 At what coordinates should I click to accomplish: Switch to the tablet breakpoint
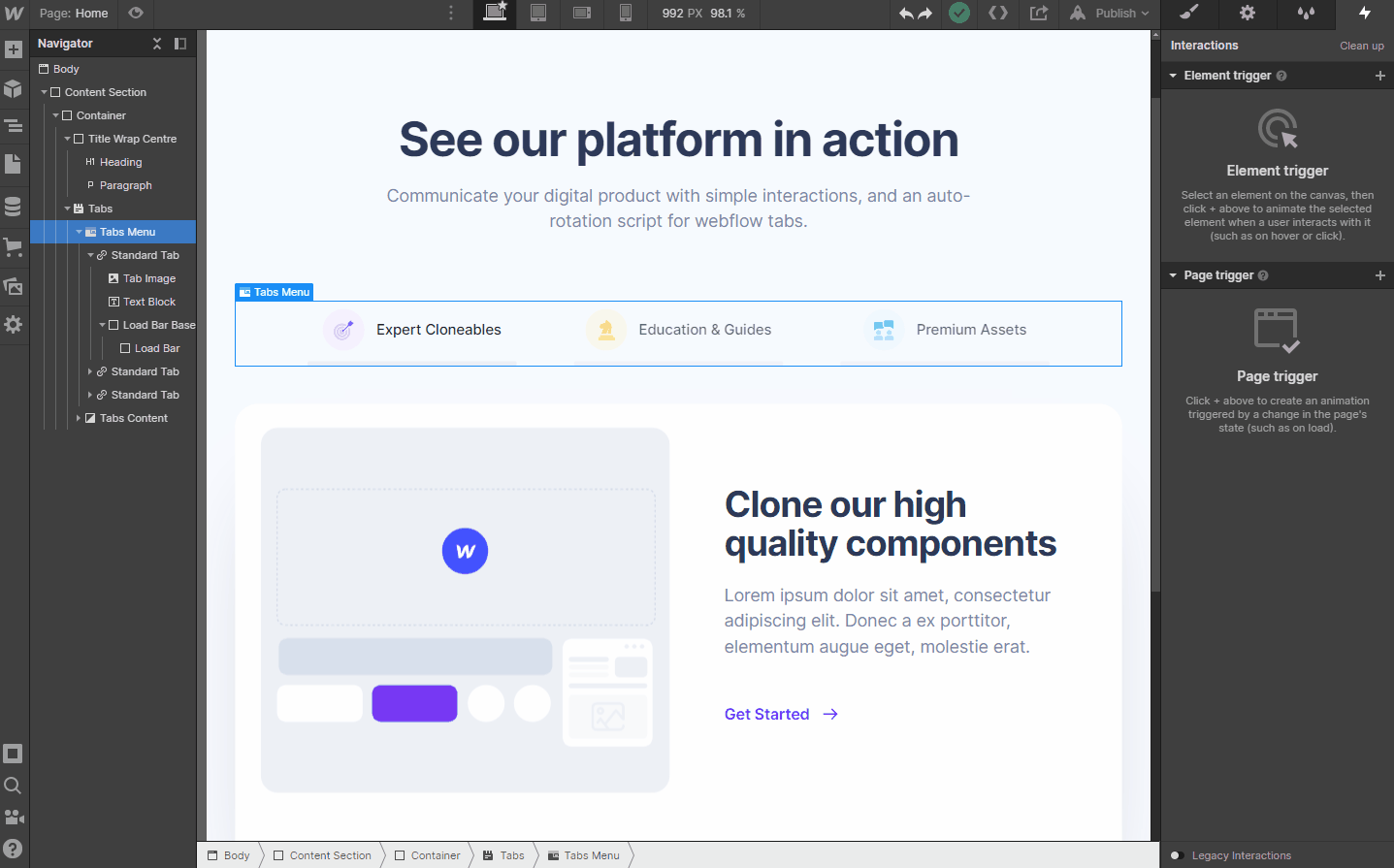(x=538, y=13)
